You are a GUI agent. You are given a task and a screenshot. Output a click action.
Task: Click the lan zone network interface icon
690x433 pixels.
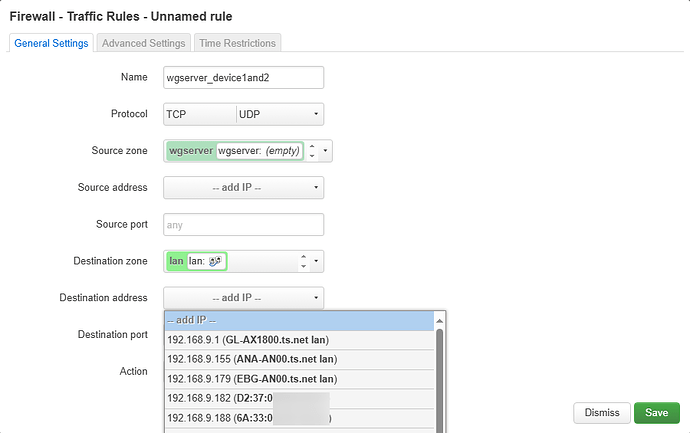pos(215,261)
